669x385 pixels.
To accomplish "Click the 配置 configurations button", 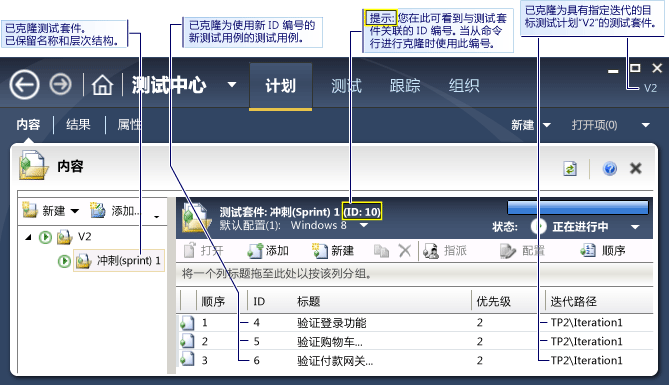I will [x=522, y=251].
